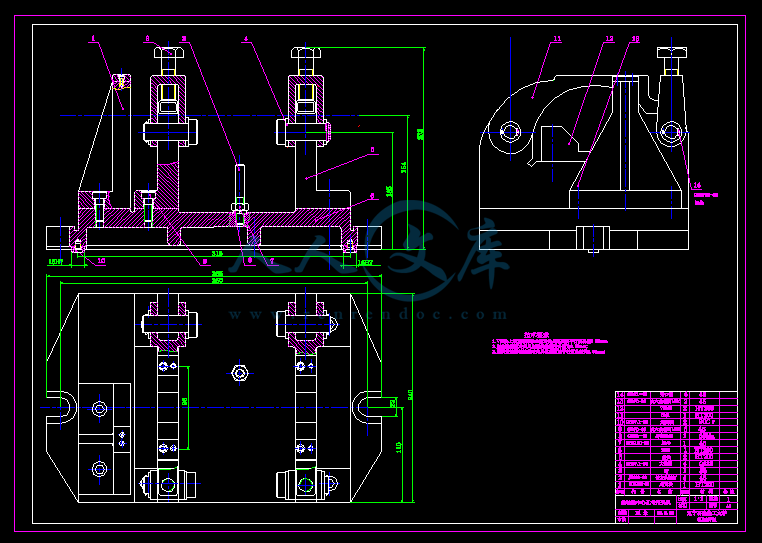Select the bottom-left clamp in top view
The width and height of the screenshot is (762, 543).
click(165, 486)
